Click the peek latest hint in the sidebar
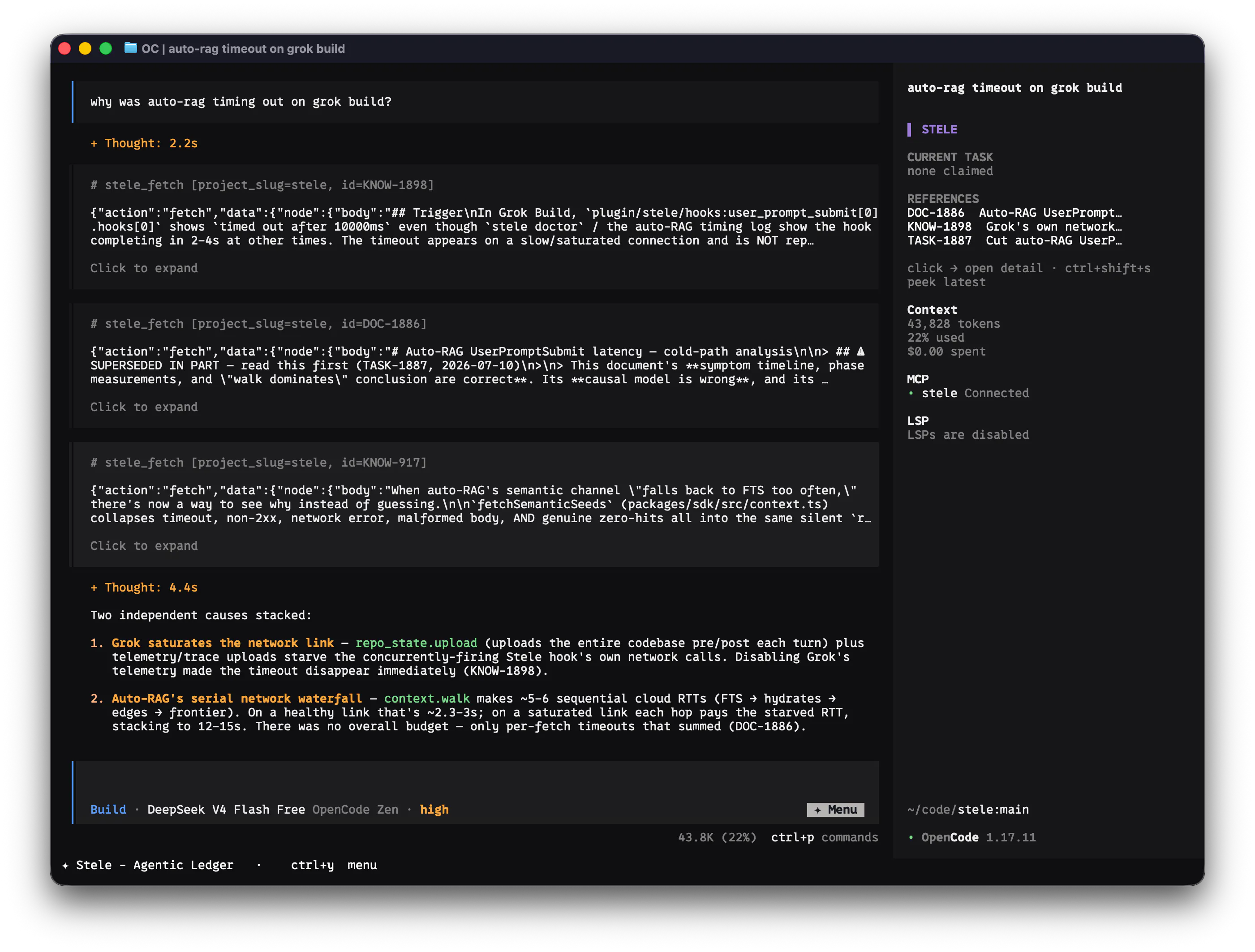This screenshot has height=952, width=1255. coord(946,282)
